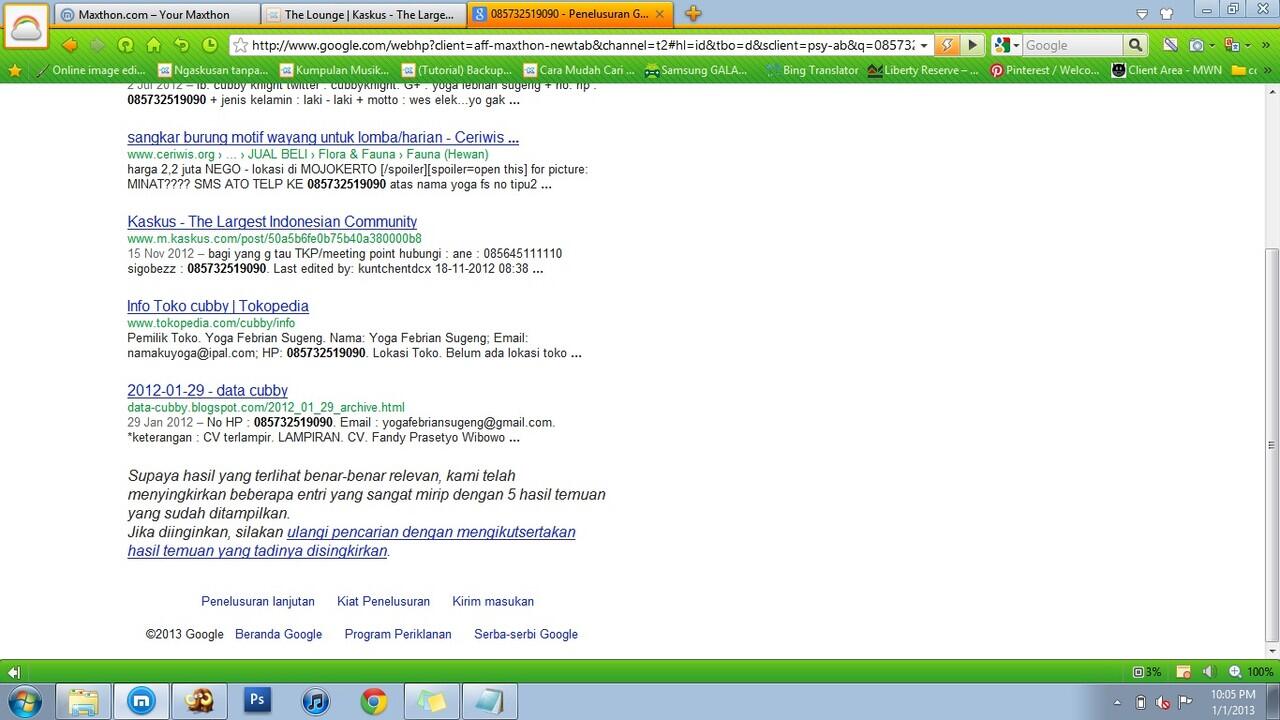1280x720 pixels.
Task: Open the Pinterest / Welcome bookmark
Action: 1044,70
